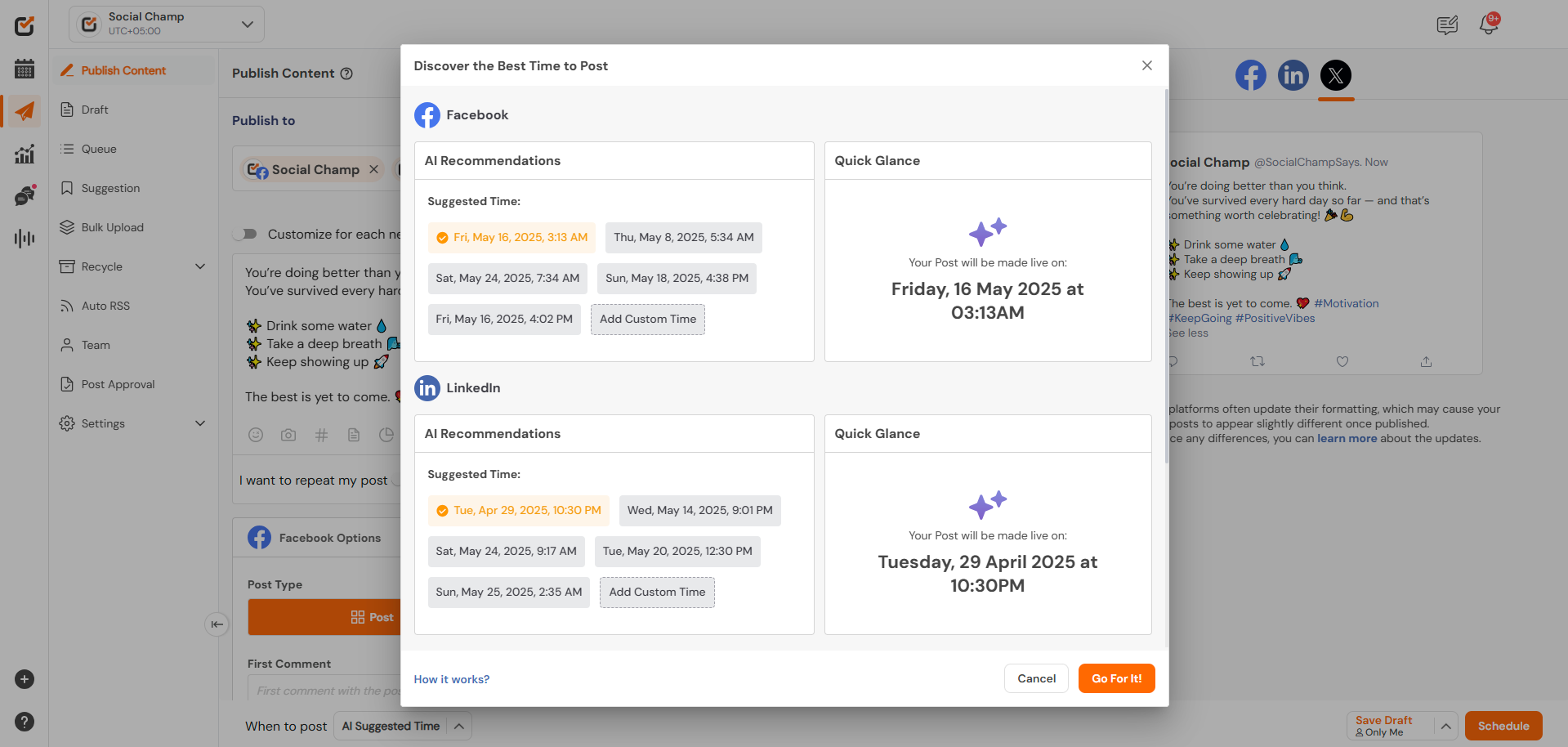This screenshot has width=1568, height=747.
Task: Click the plus add icon at bottom left
Action: tap(25, 679)
